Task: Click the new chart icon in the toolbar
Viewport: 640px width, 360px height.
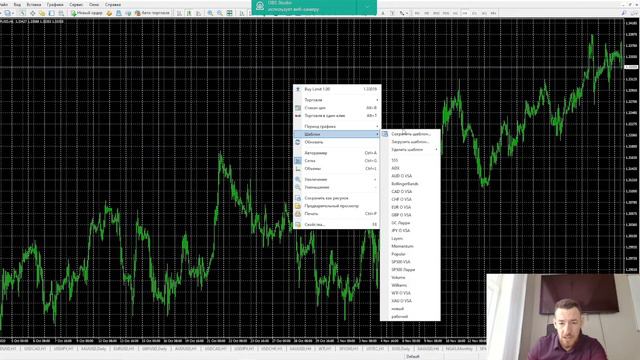Action: click(x=7, y=13)
